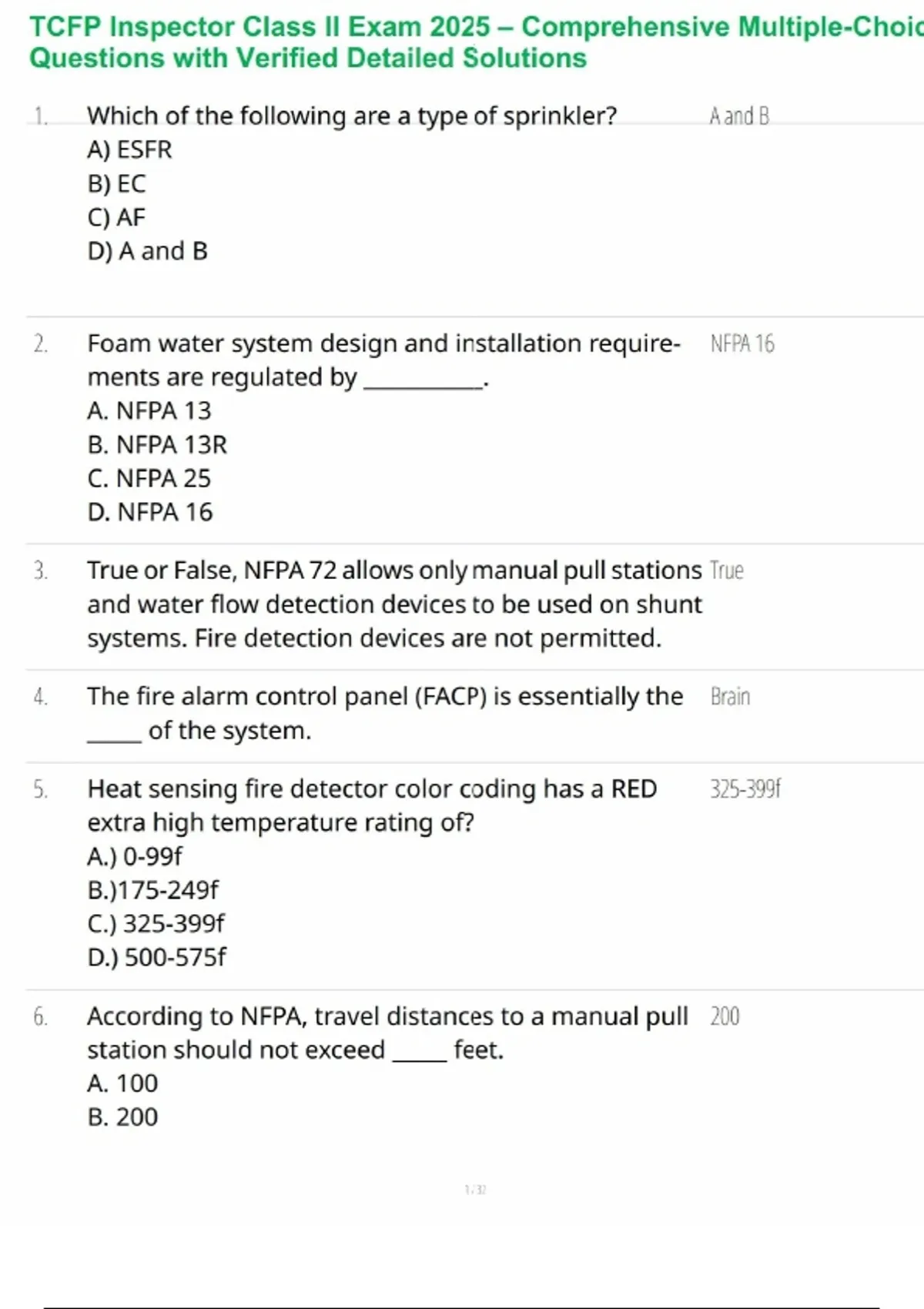Click the page number indicator 1/32
Image resolution: width=924 pixels, height=1309 pixels.
click(475, 1190)
